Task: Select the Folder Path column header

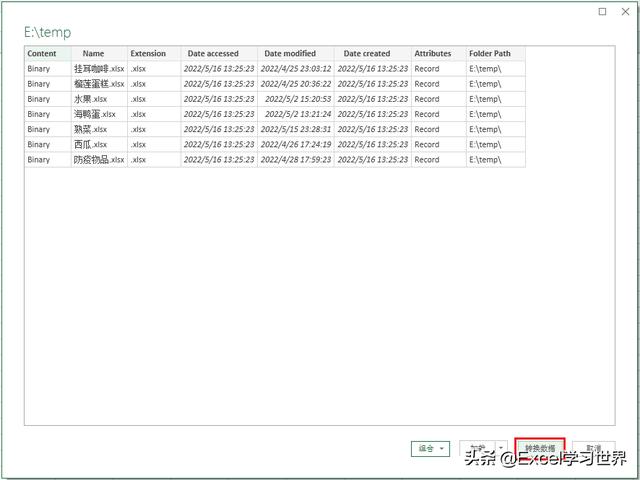Action: 490,53
